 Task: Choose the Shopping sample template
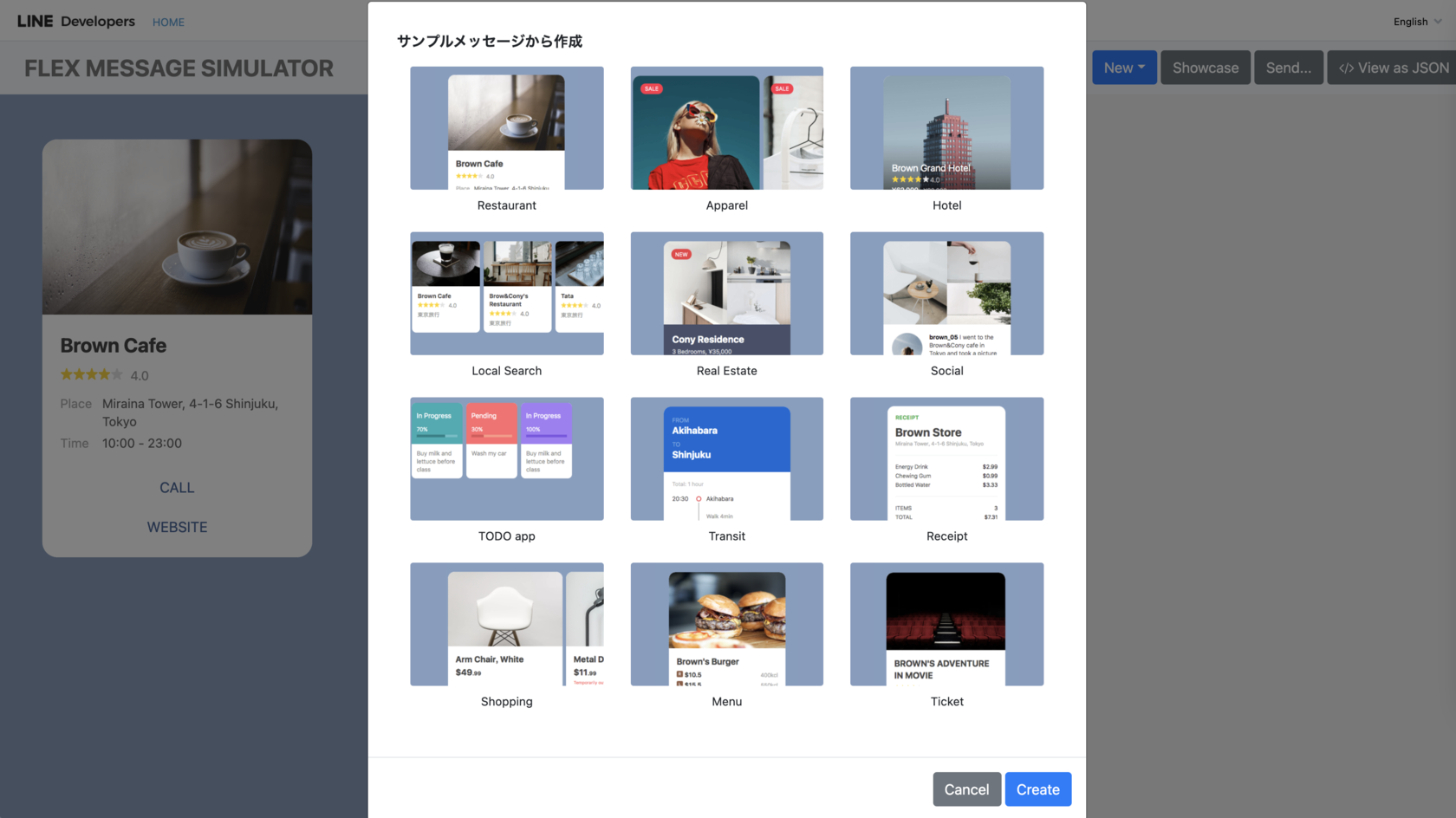click(x=506, y=624)
